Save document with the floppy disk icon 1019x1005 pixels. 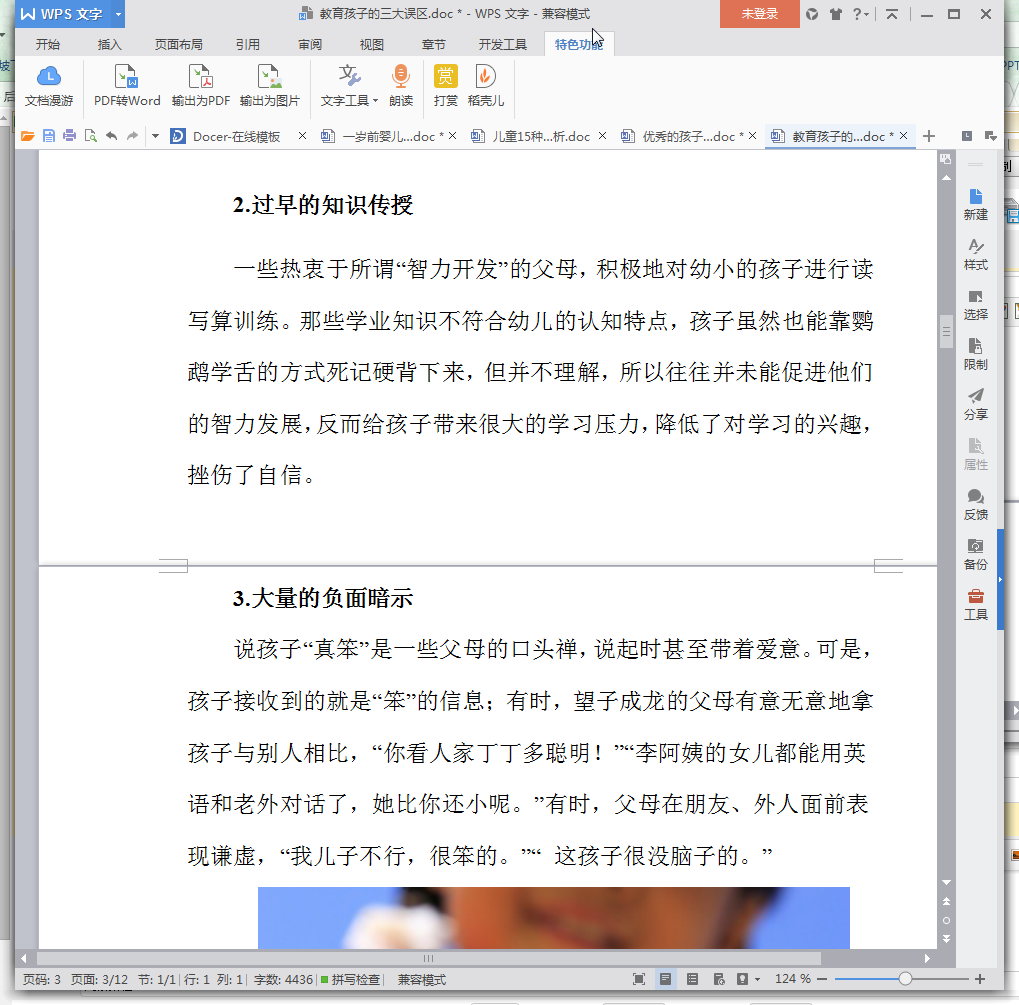[x=49, y=136]
